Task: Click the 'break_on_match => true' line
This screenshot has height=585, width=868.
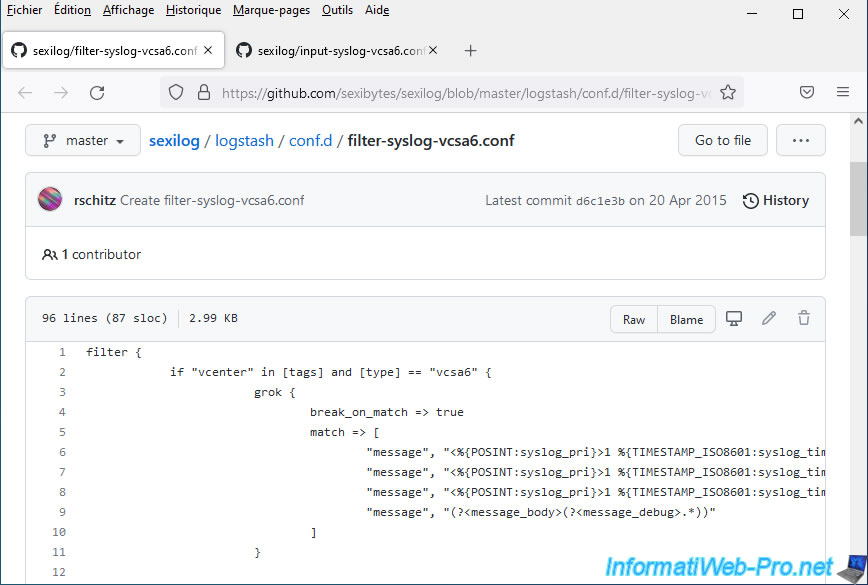Action: point(386,412)
